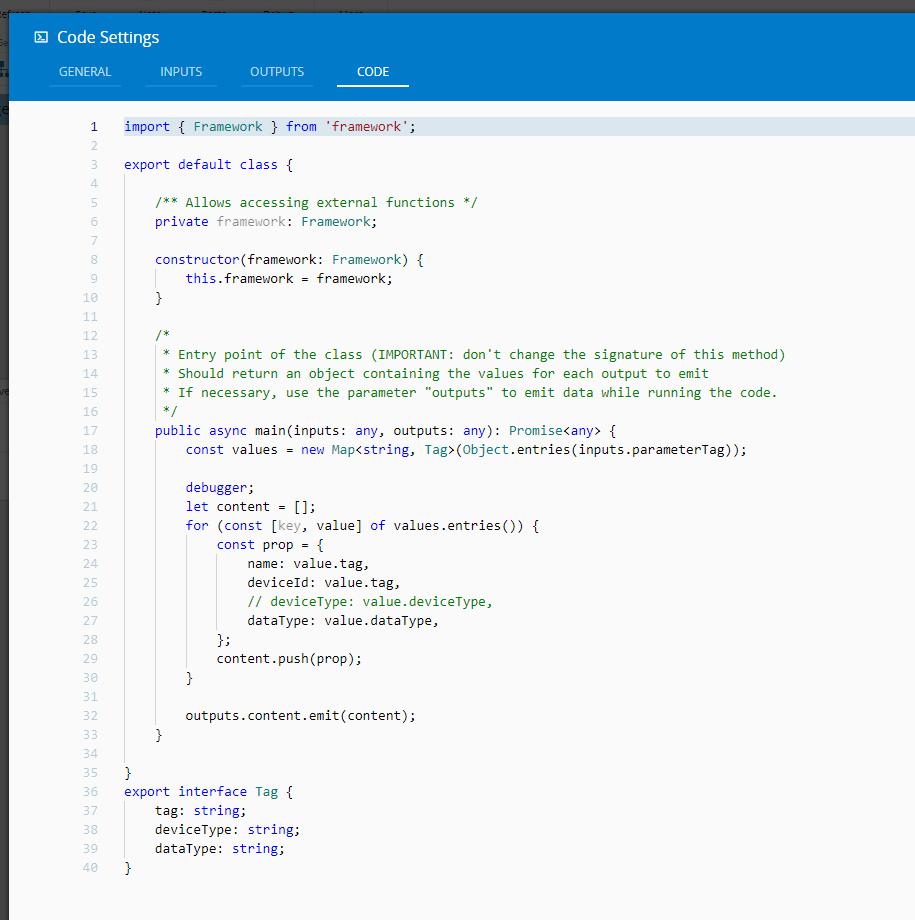Click 'deviceId: value.tag,' line
Image resolution: width=915 pixels, height=920 pixels.
coord(323,583)
